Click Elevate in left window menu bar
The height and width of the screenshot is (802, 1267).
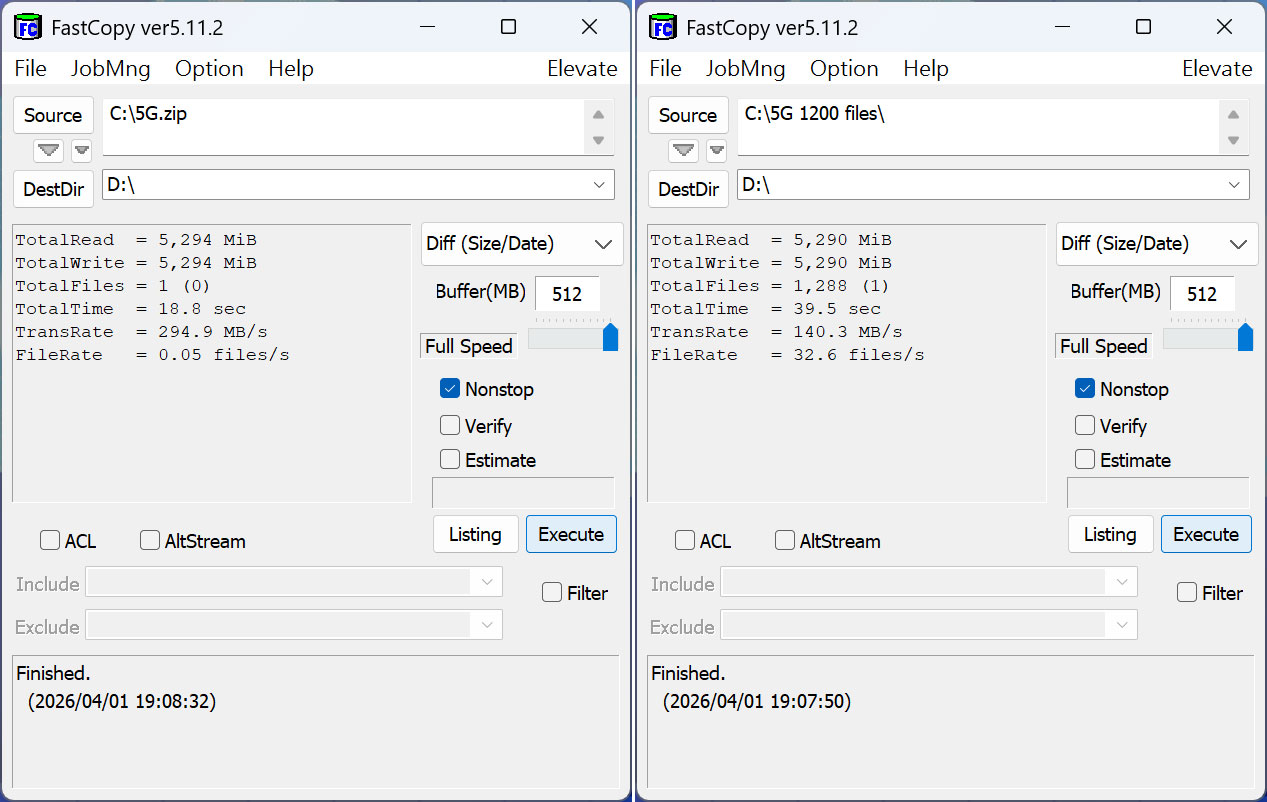pos(582,69)
